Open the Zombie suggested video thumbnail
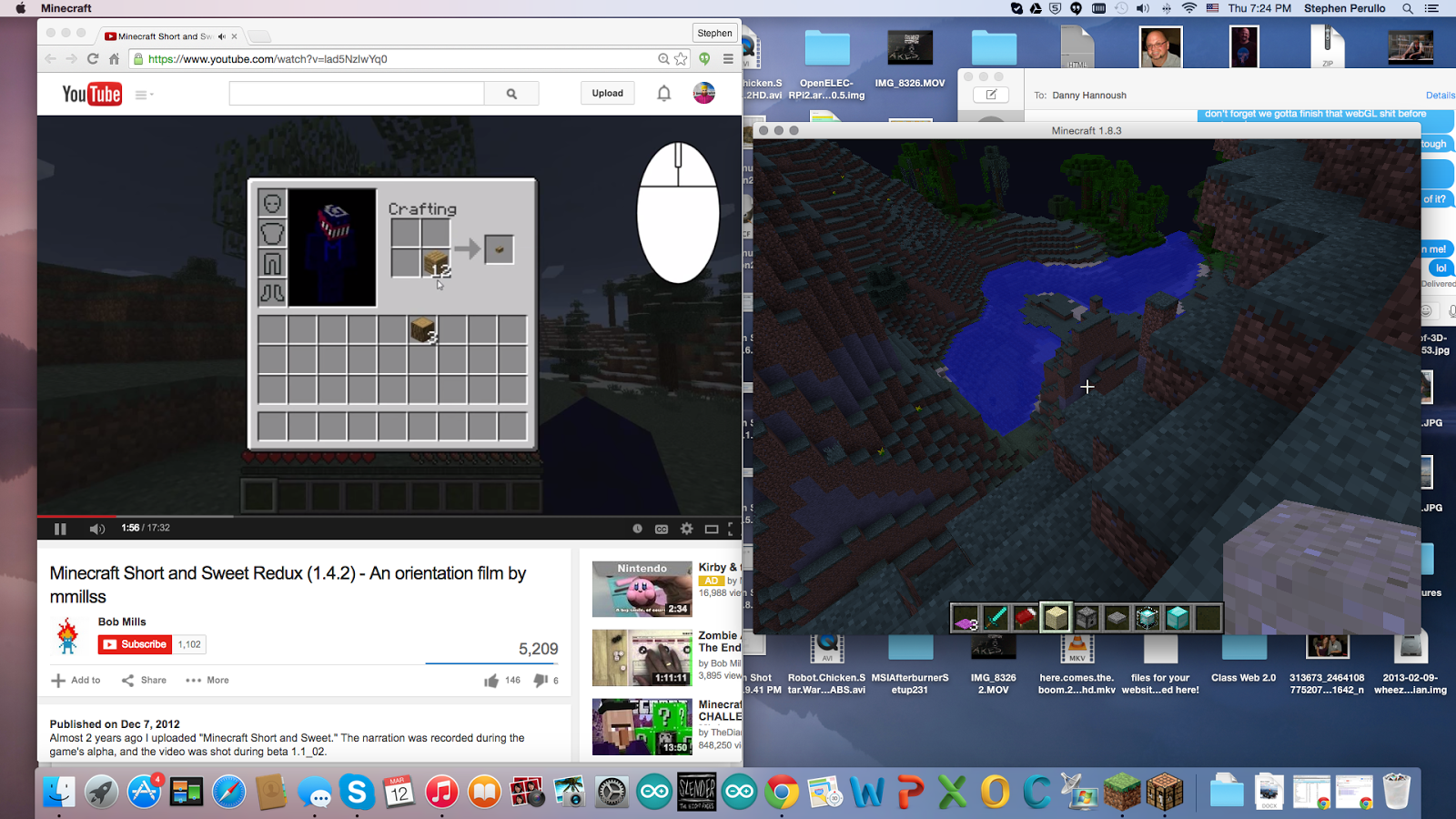Viewport: 1456px width, 819px height. pyautogui.click(x=642, y=658)
